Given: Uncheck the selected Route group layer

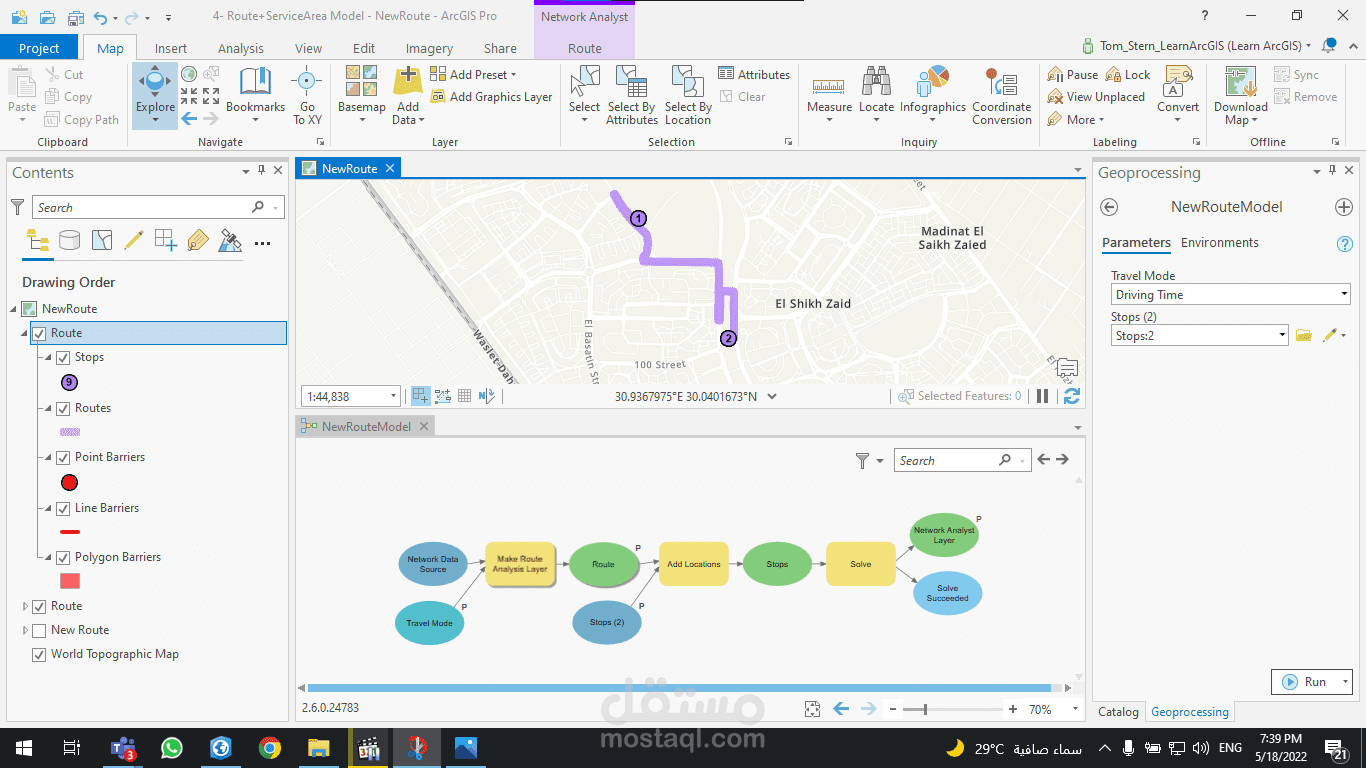Looking at the screenshot, I should [x=39, y=333].
